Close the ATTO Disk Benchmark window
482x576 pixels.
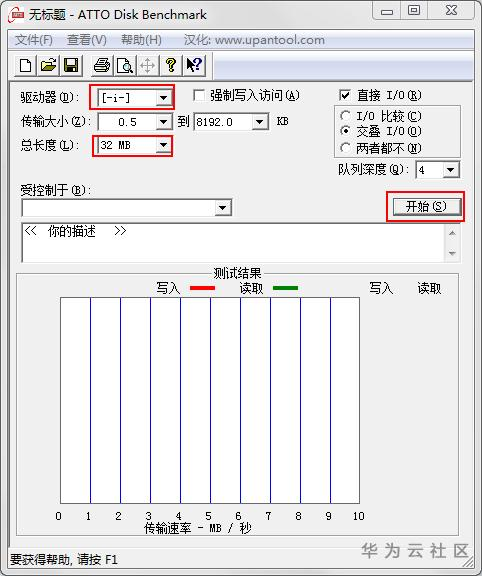[x=452, y=11]
